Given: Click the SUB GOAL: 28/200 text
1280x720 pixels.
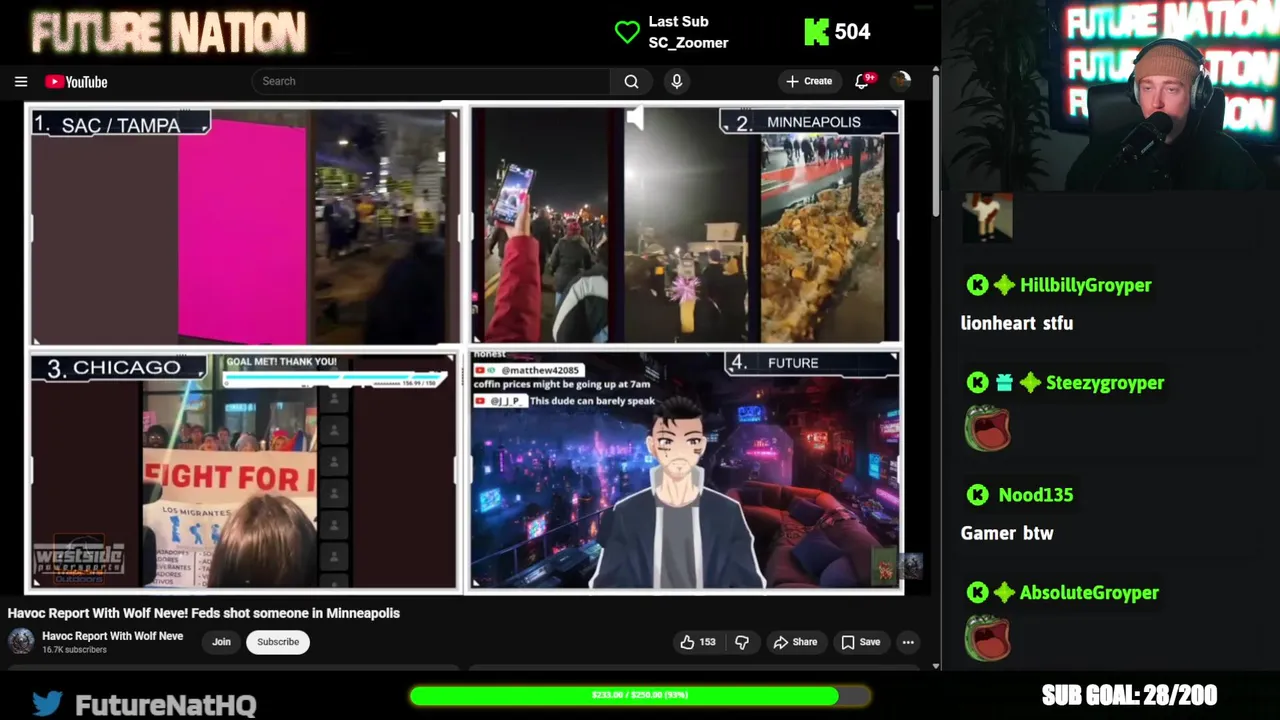Looking at the screenshot, I should 1129,695.
